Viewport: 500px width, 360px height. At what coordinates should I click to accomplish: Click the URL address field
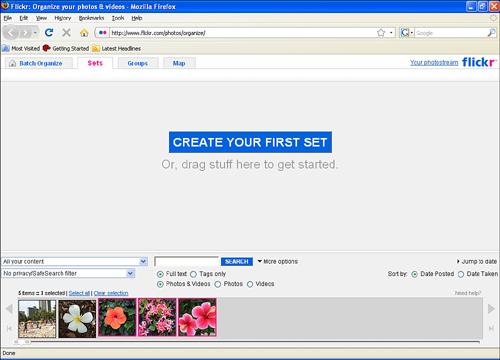pyautogui.click(x=243, y=33)
